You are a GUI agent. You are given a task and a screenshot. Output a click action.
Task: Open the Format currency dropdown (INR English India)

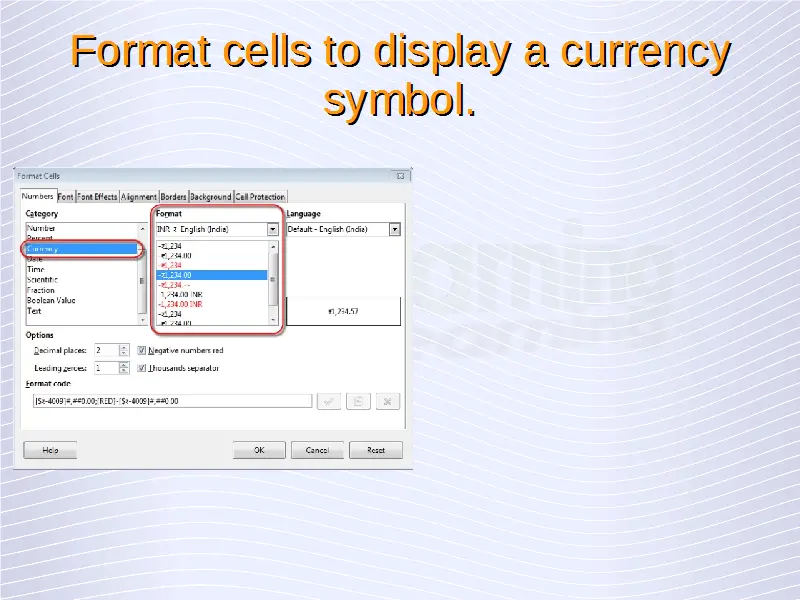[x=272, y=229]
